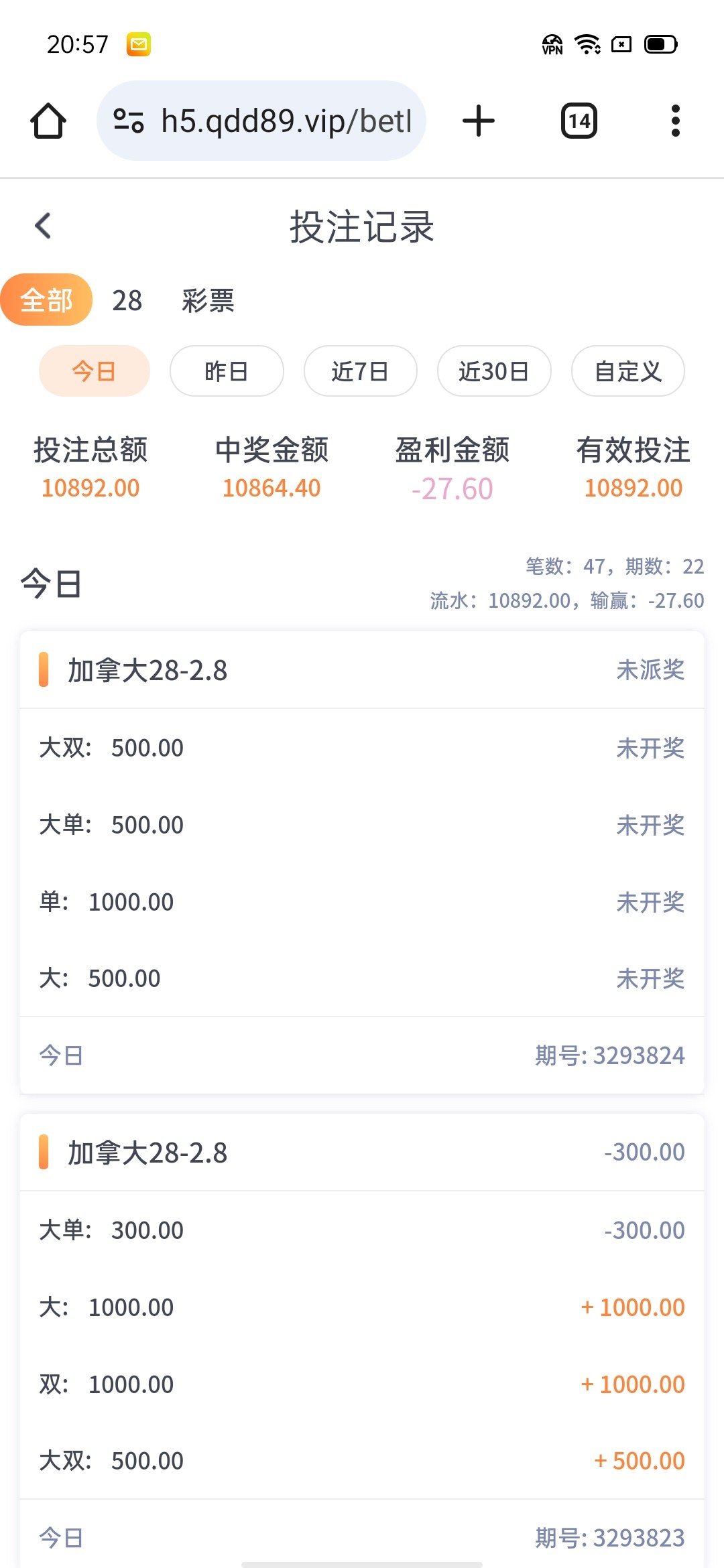Image resolution: width=724 pixels, height=1568 pixels.
Task: Open the site info icon in address bar
Action: click(129, 121)
